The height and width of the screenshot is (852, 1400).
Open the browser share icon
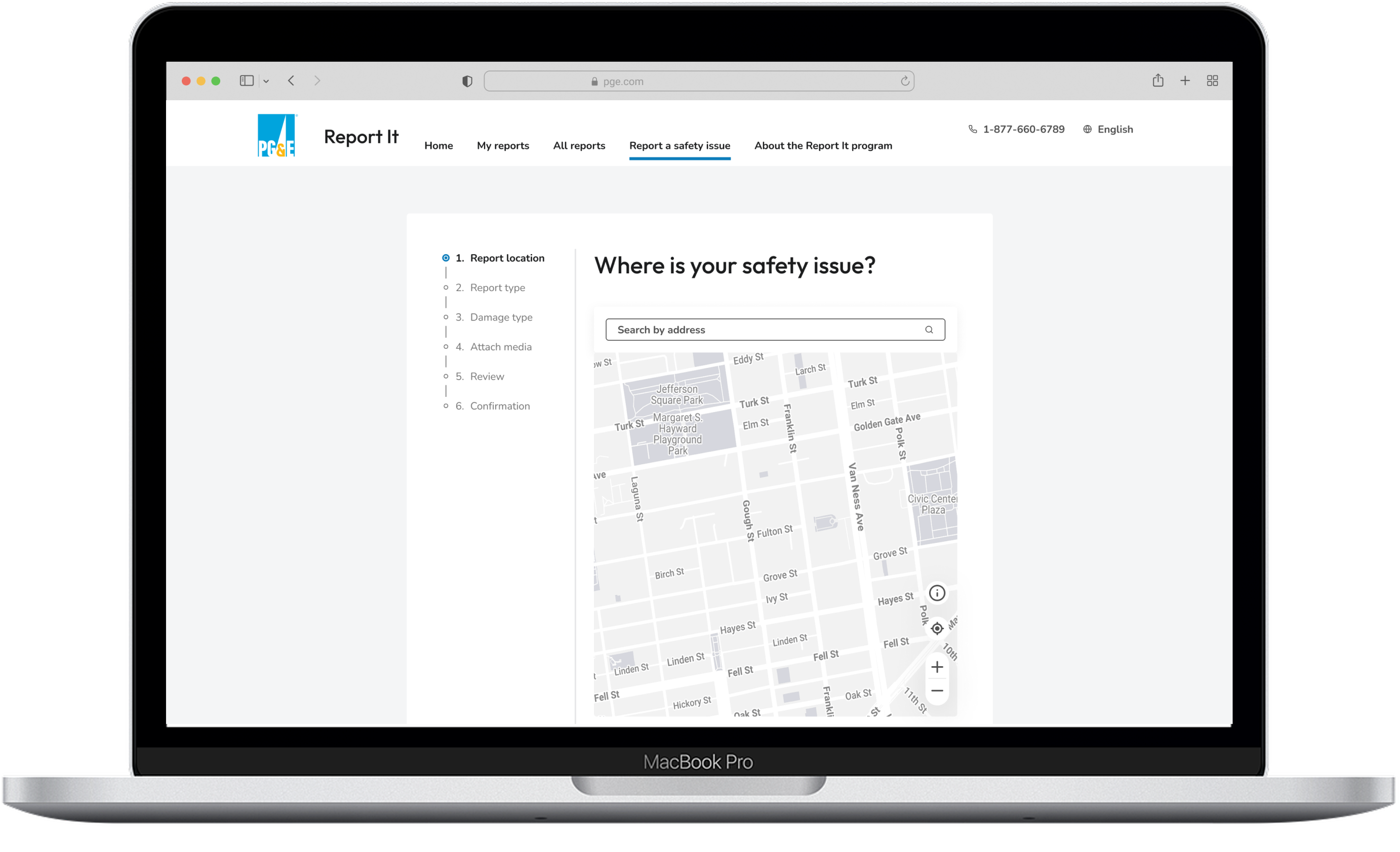1158,80
